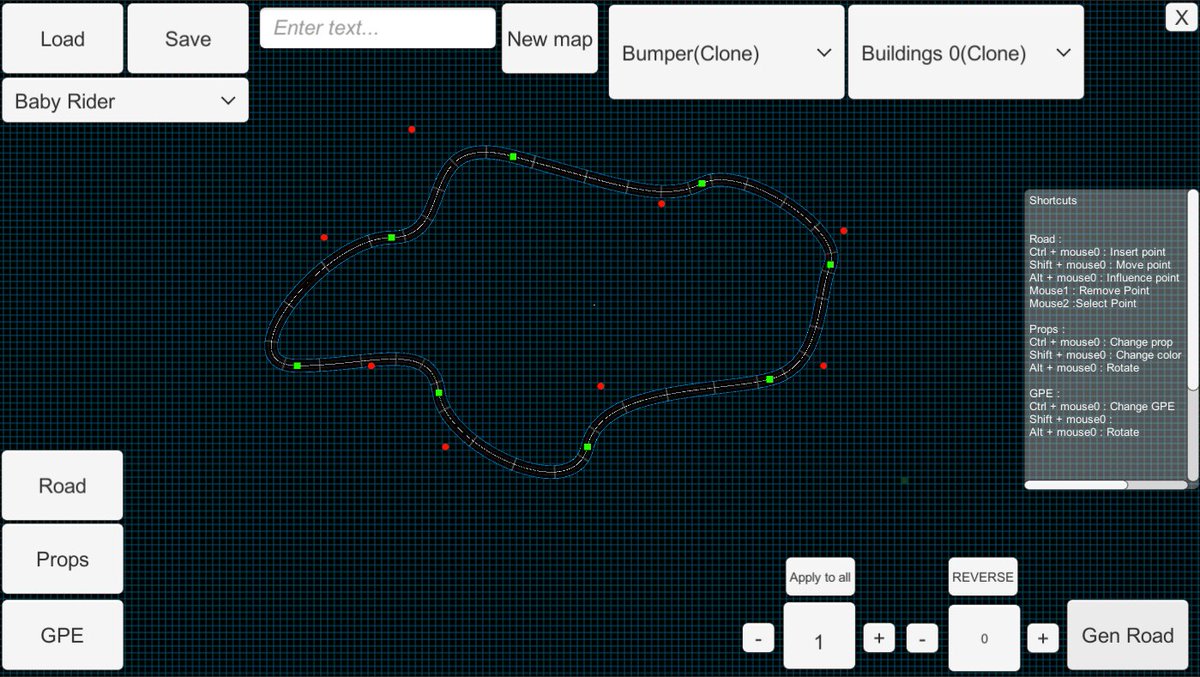This screenshot has width=1200, height=677.
Task: Select the red influence point below the Save button
Action: click(324, 237)
